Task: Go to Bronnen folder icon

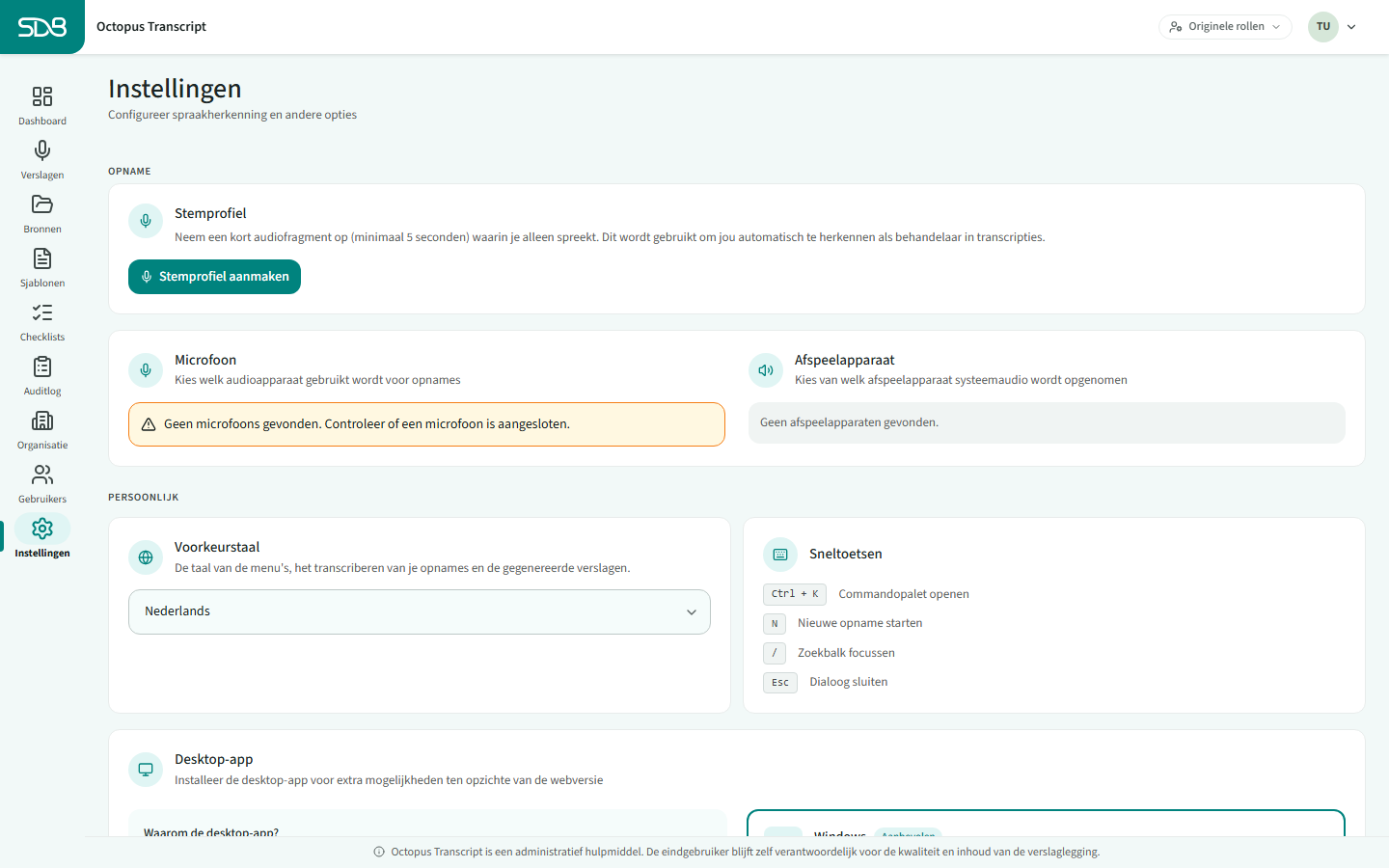Action: pyautogui.click(x=42, y=204)
